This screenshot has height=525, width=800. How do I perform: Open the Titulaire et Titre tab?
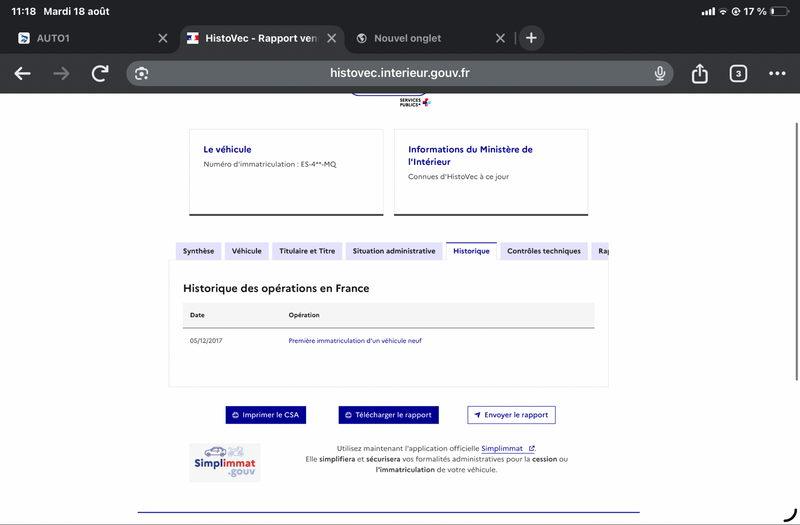(307, 251)
